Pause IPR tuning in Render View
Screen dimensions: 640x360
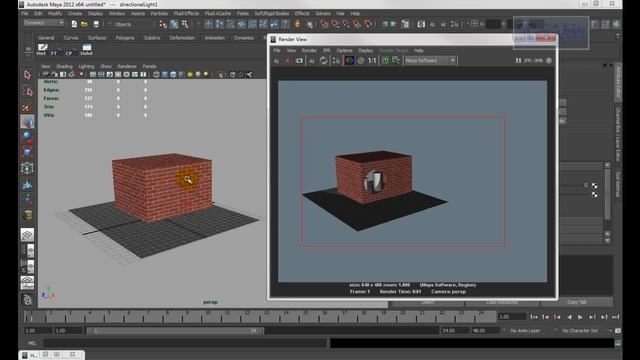(x=518, y=60)
